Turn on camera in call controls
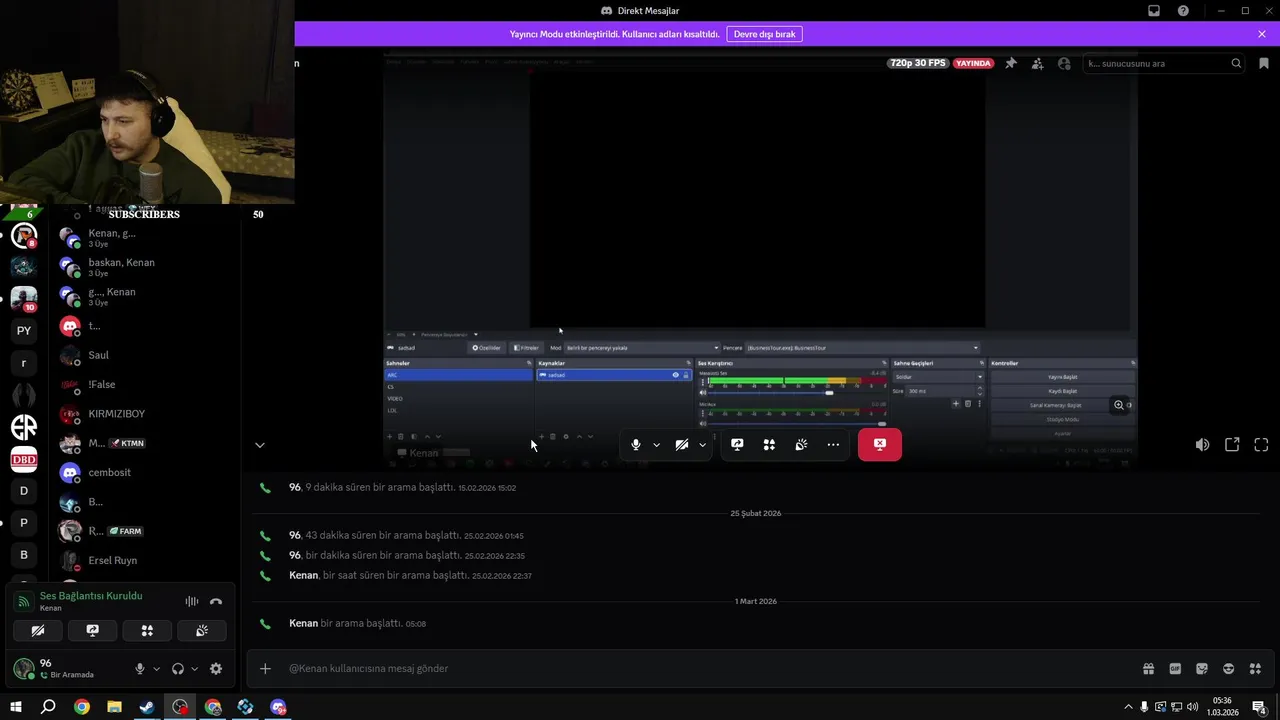This screenshot has width=1280, height=720. [682, 445]
